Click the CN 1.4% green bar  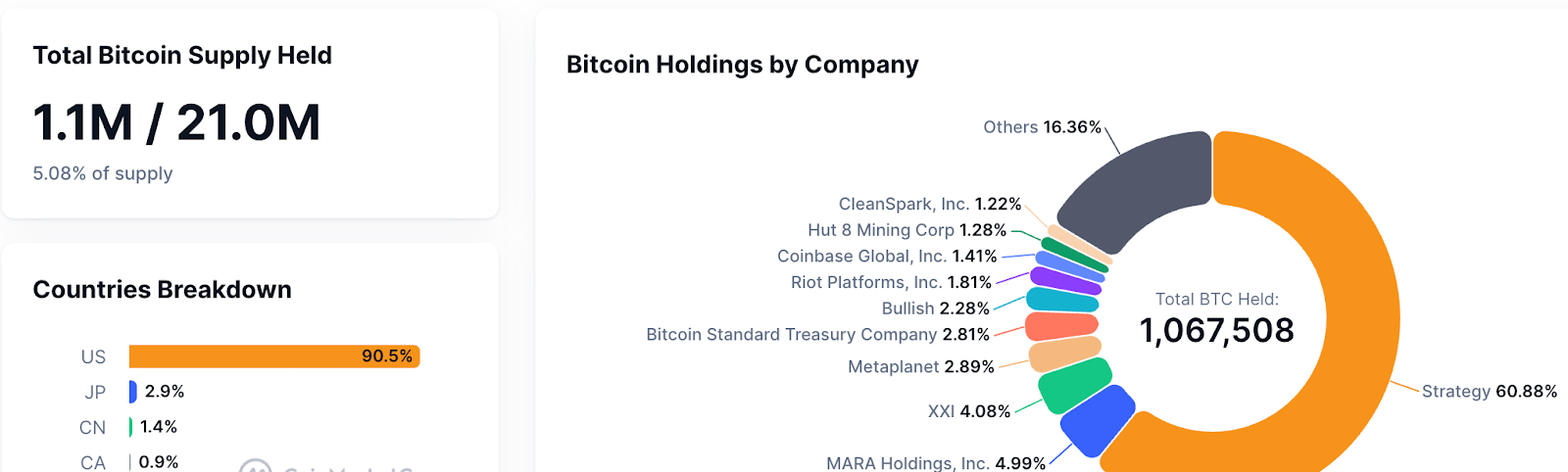(x=130, y=427)
